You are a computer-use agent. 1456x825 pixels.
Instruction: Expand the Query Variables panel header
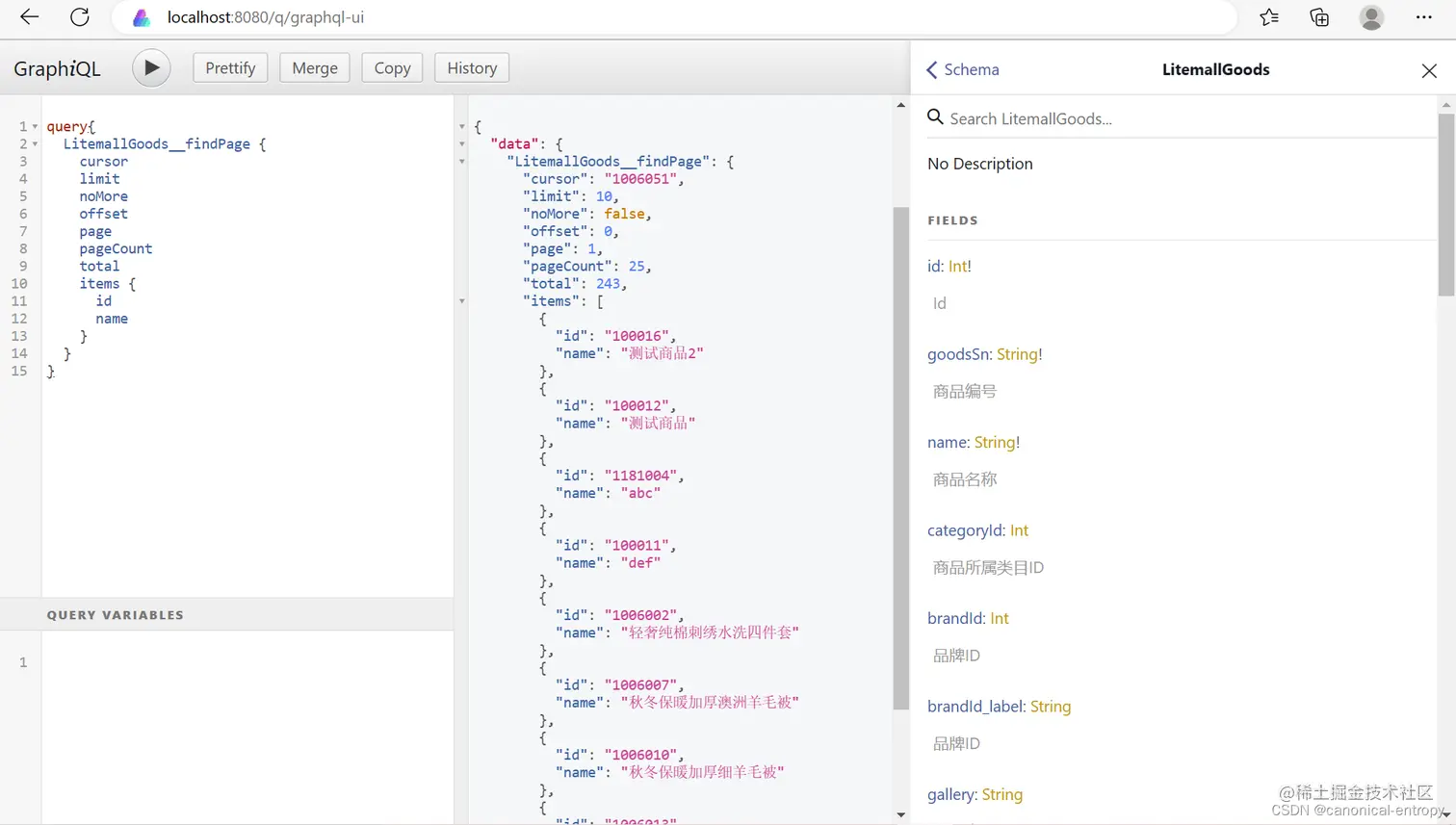click(x=227, y=614)
